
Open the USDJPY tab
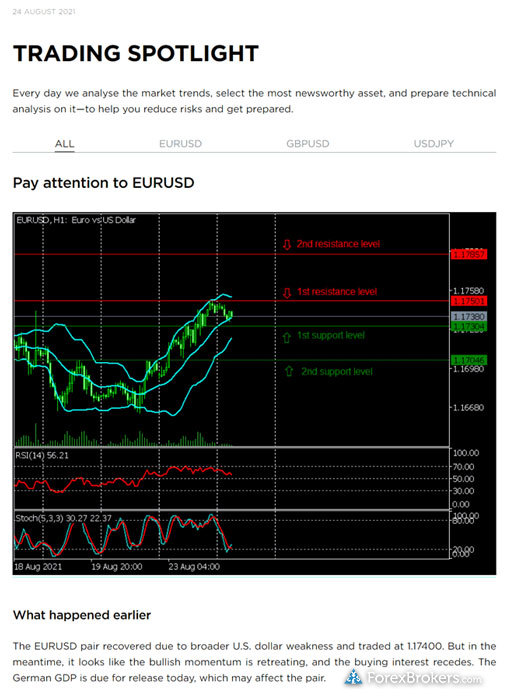(x=433, y=144)
